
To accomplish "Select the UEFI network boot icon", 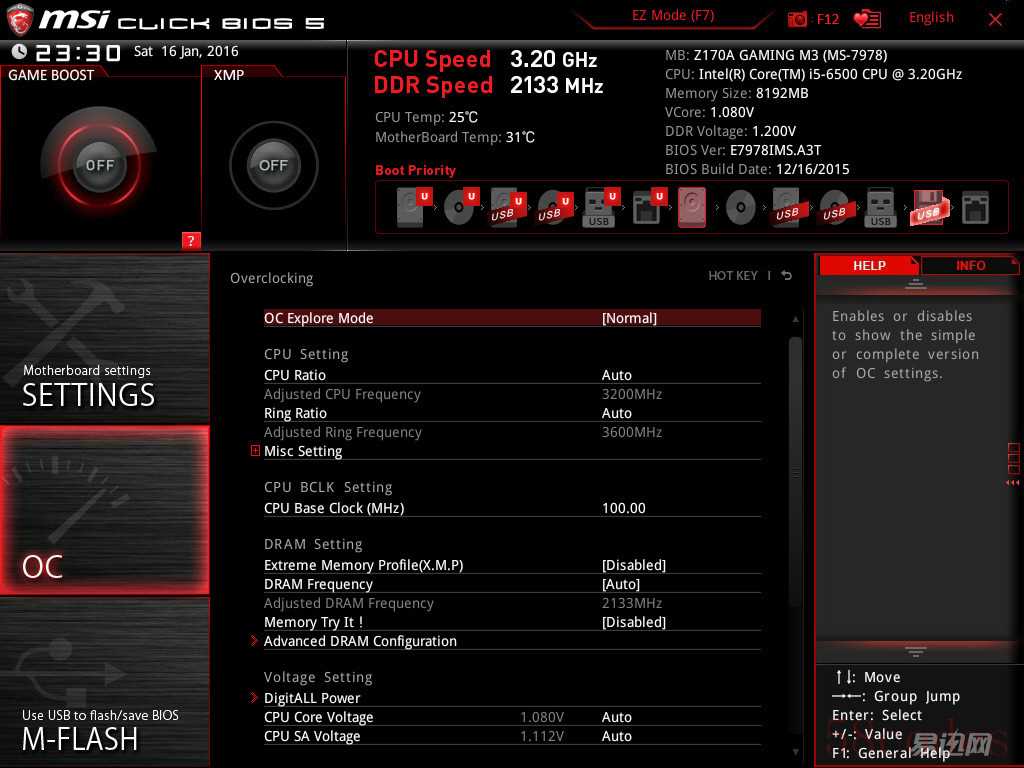I will [648, 207].
